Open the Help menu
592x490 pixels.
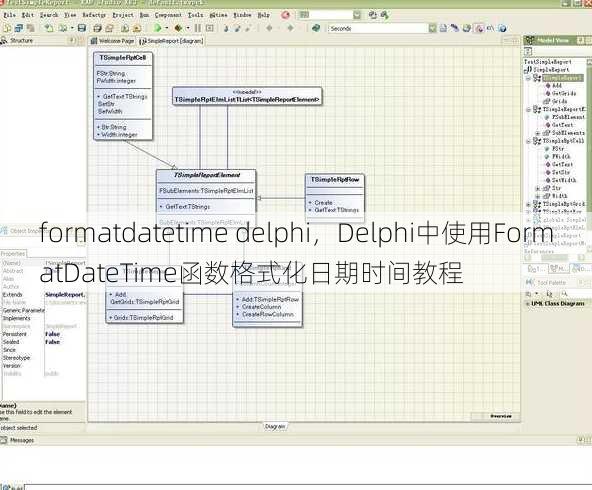click(264, 15)
